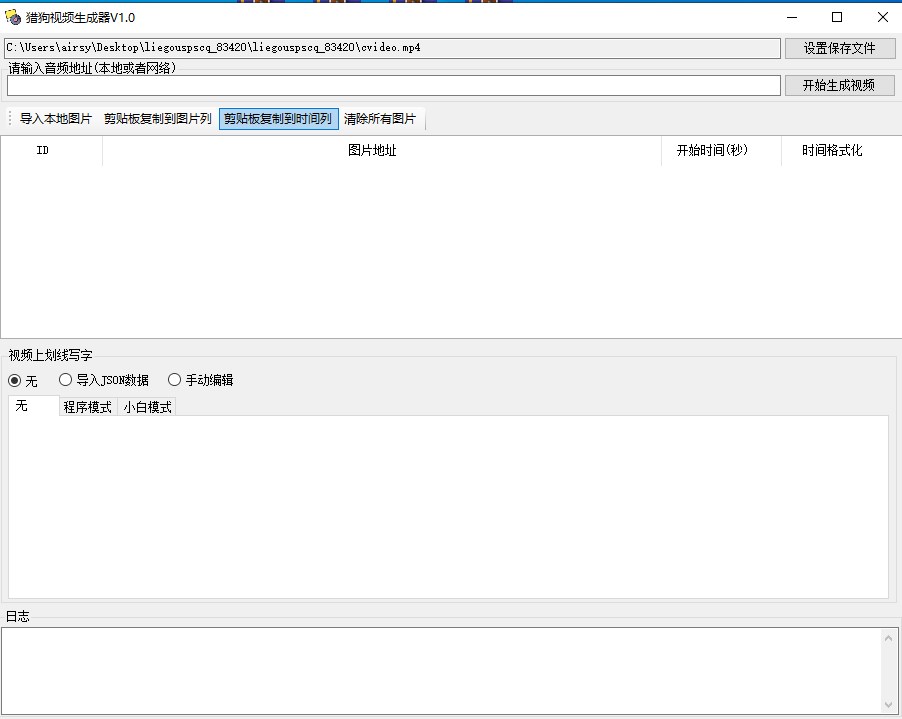Image resolution: width=902 pixels, height=719 pixels.
Task: Click the log scrollbar up arrow
Action: click(x=888, y=638)
